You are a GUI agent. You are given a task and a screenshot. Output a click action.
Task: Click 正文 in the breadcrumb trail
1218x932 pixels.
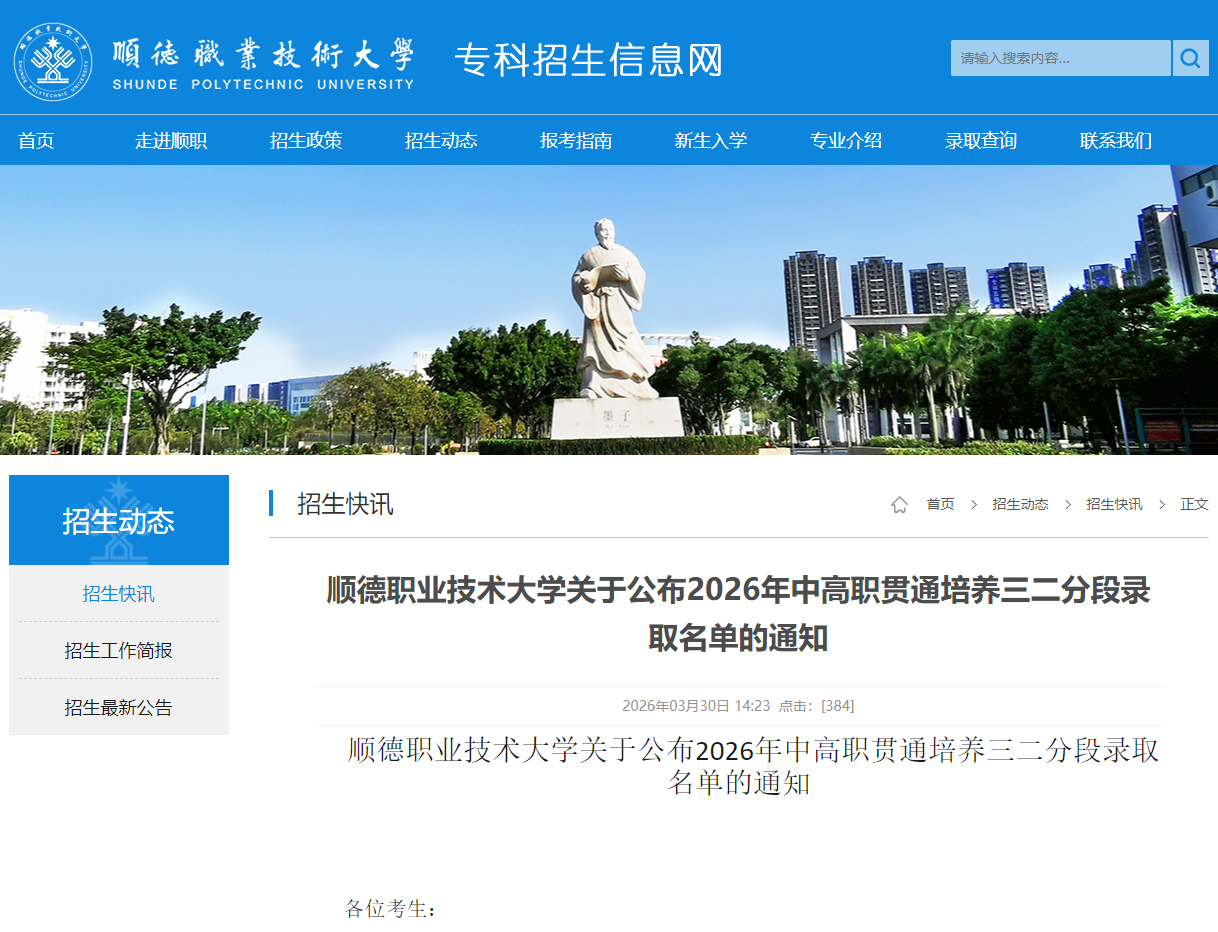pyautogui.click(x=1194, y=505)
